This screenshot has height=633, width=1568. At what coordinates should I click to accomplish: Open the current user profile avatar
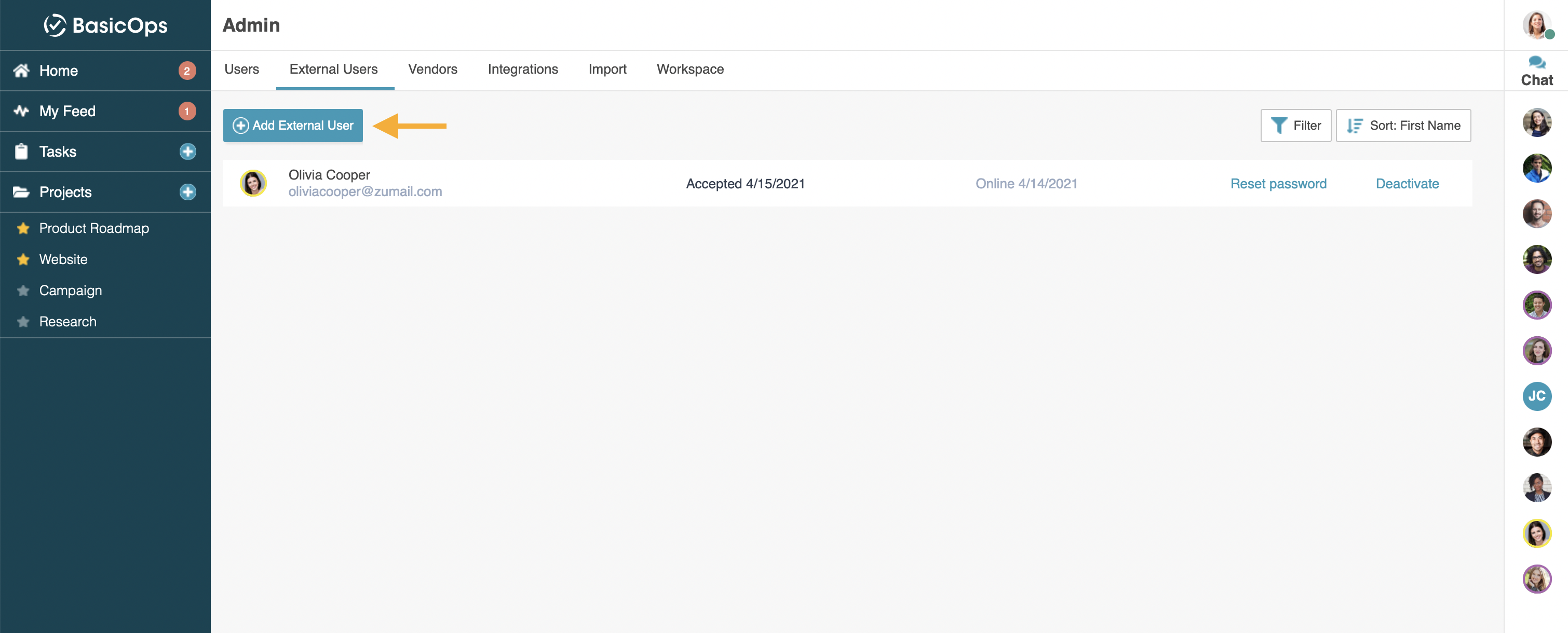tap(1536, 25)
